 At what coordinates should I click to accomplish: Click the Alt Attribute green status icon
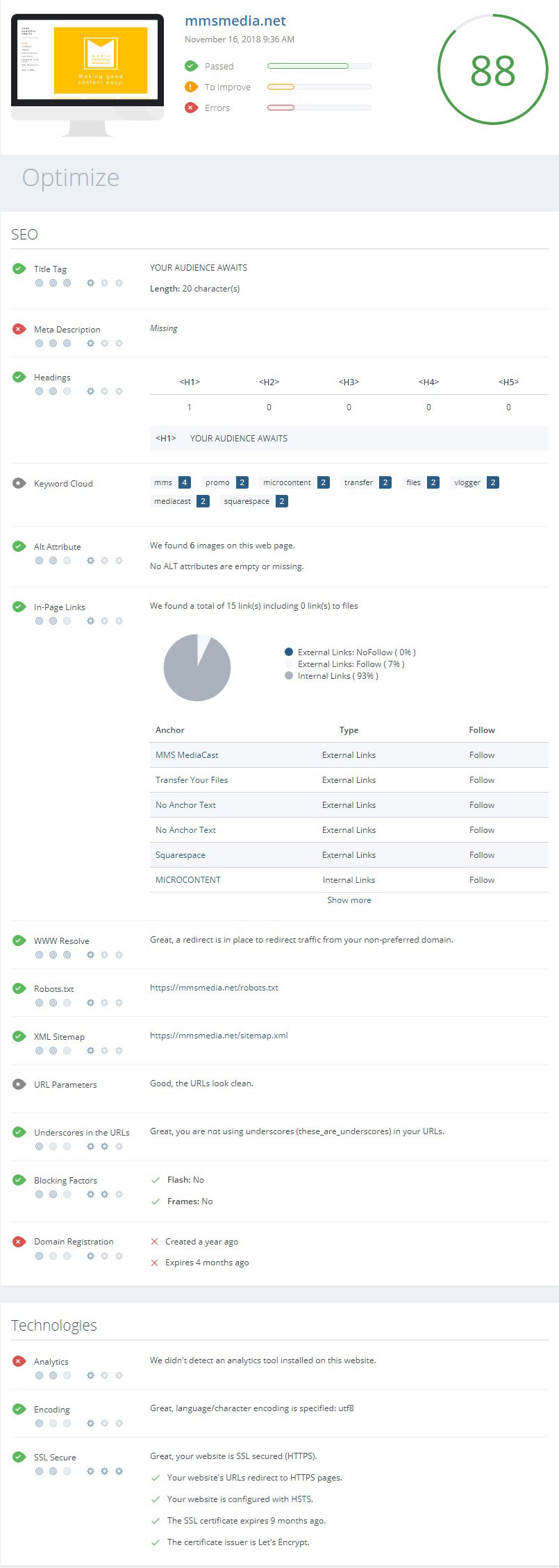(19, 546)
